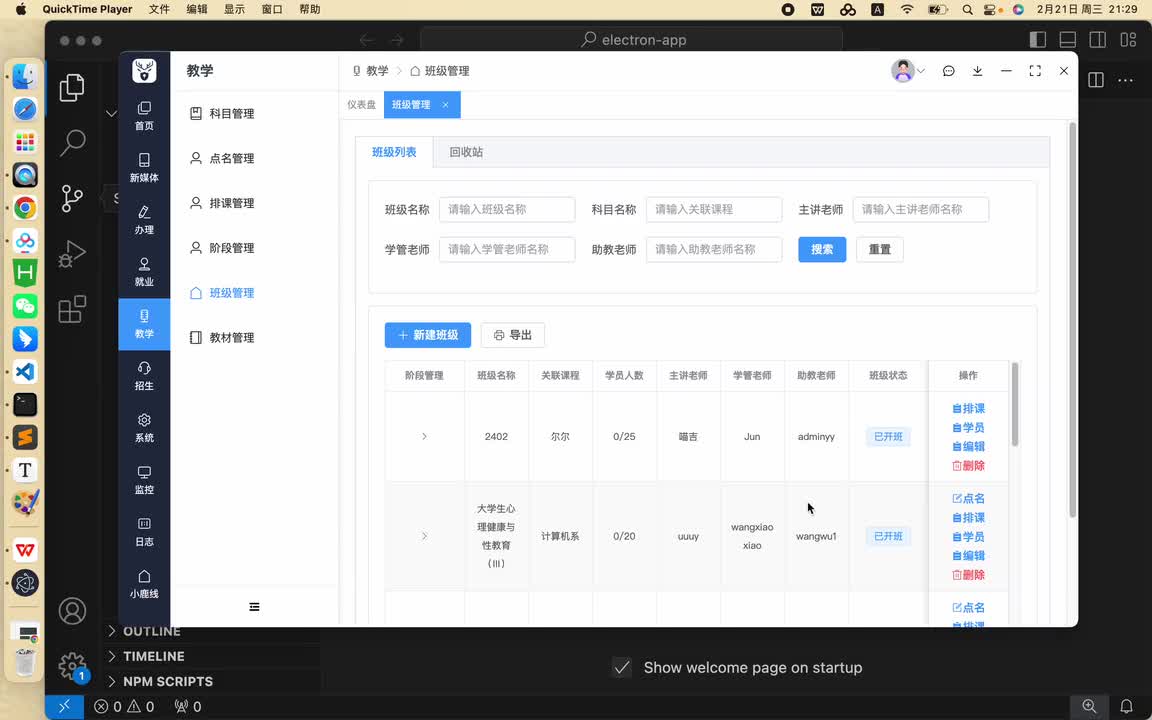Open the message chat icon in header

948,71
